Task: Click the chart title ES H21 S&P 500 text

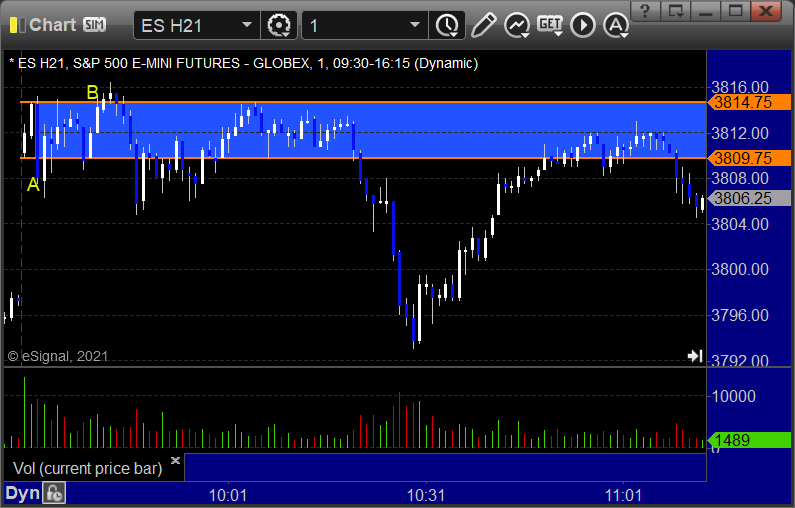Action: (x=243, y=63)
